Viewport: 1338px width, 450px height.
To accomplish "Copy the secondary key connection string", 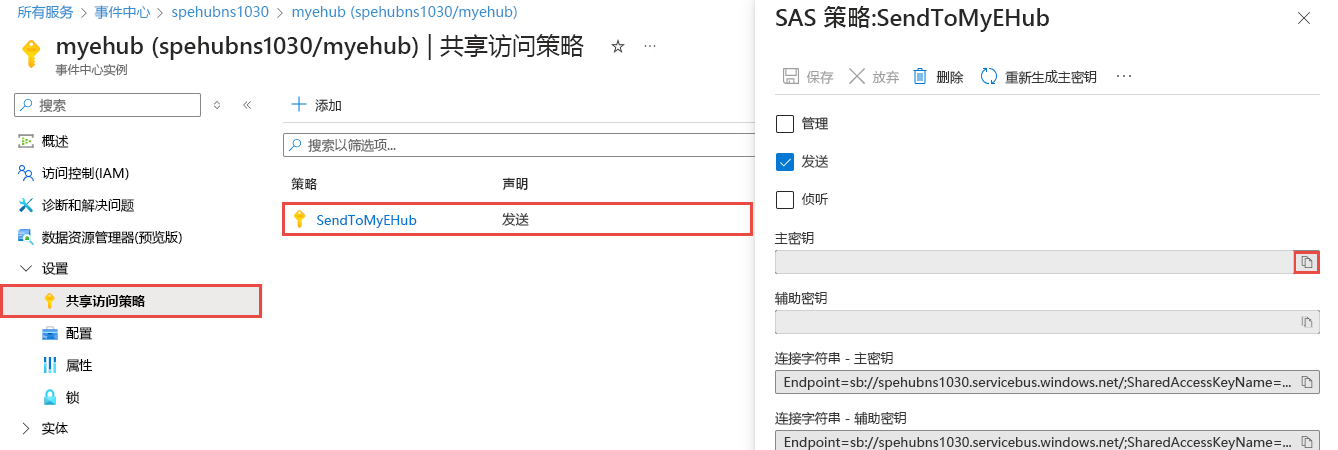I will point(1306,441).
